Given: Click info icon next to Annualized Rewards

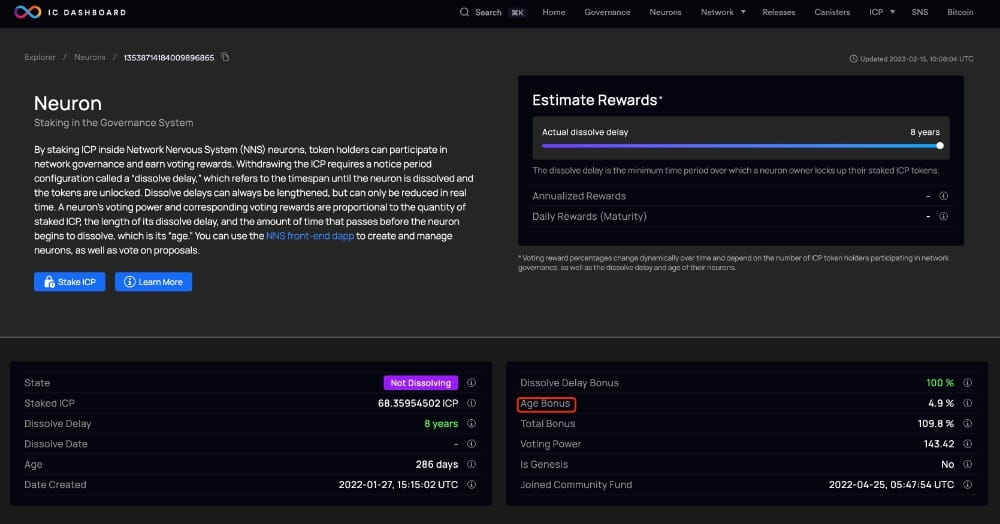Looking at the screenshot, I should (x=943, y=196).
